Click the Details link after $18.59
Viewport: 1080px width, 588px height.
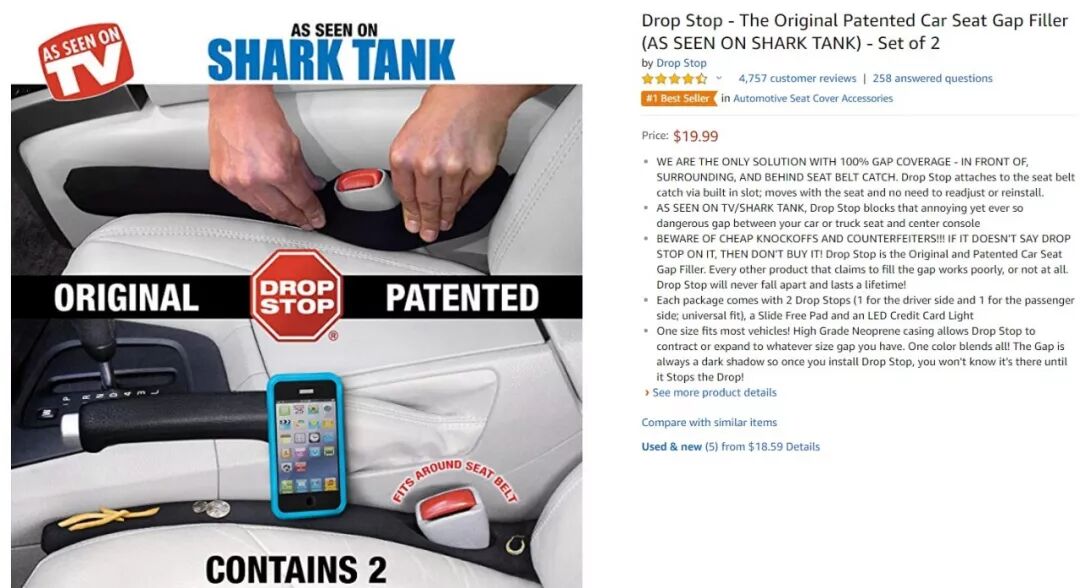click(x=802, y=446)
